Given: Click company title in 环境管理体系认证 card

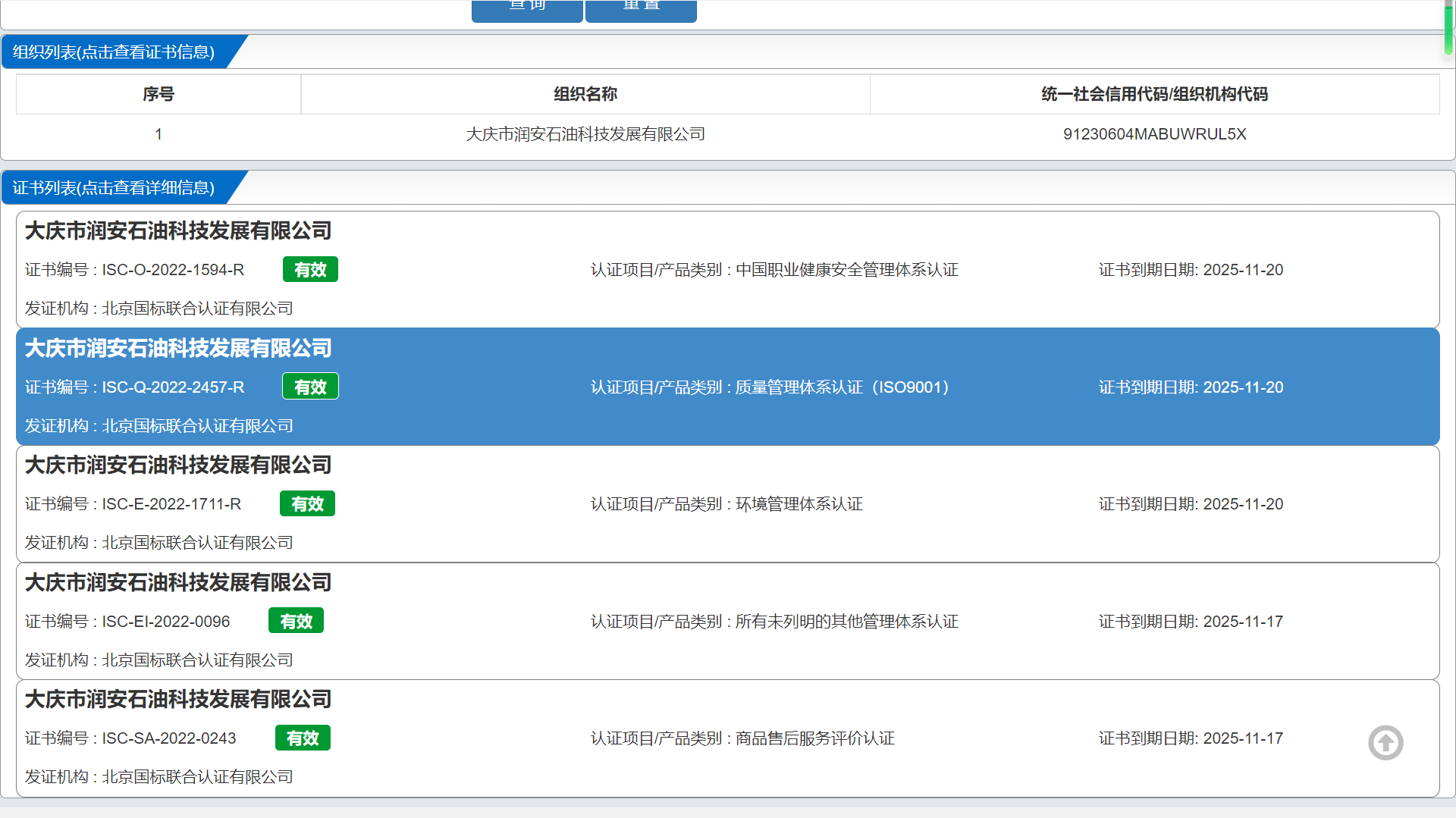Looking at the screenshot, I should [x=178, y=465].
